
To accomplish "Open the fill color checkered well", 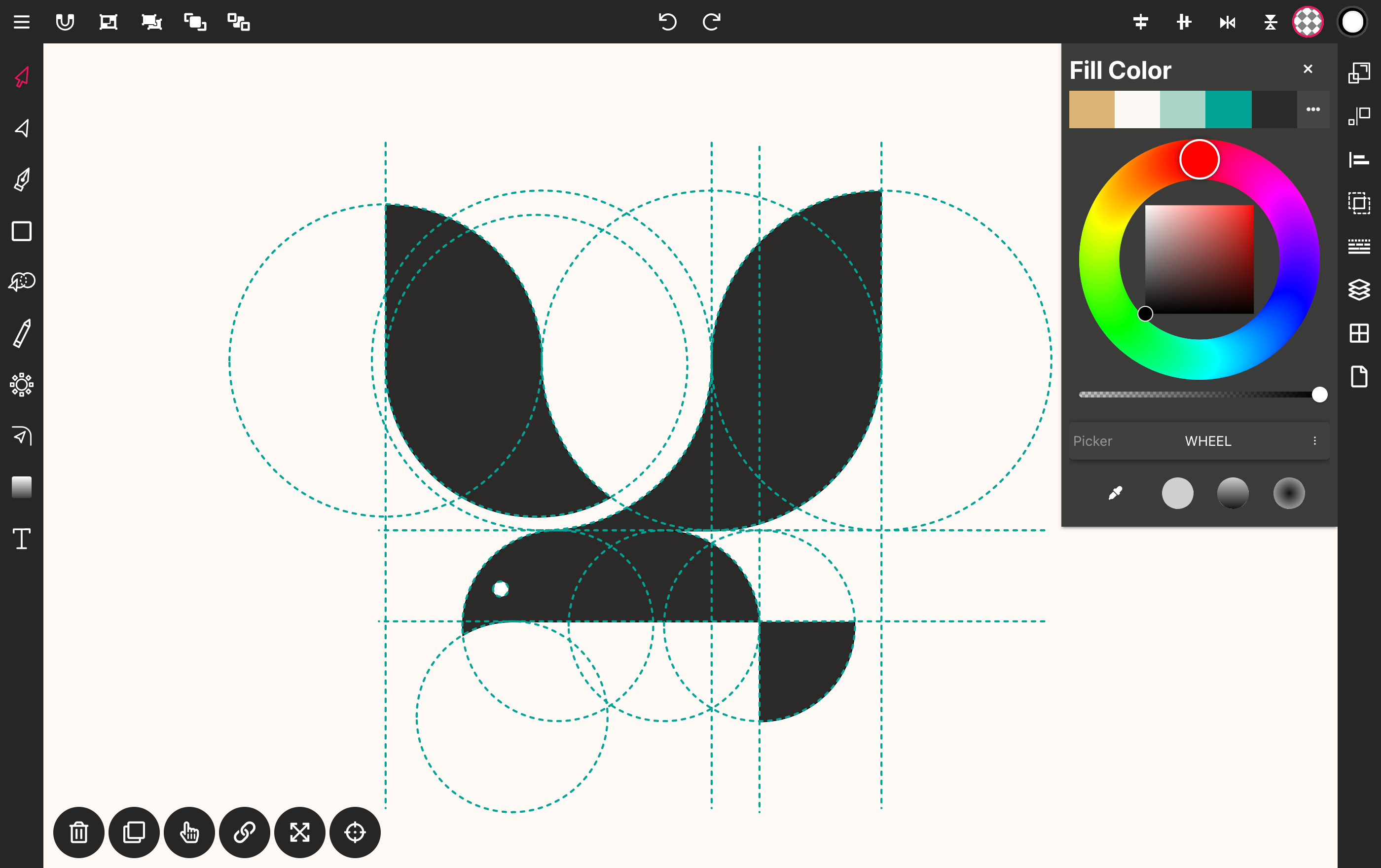I will pos(1308,22).
